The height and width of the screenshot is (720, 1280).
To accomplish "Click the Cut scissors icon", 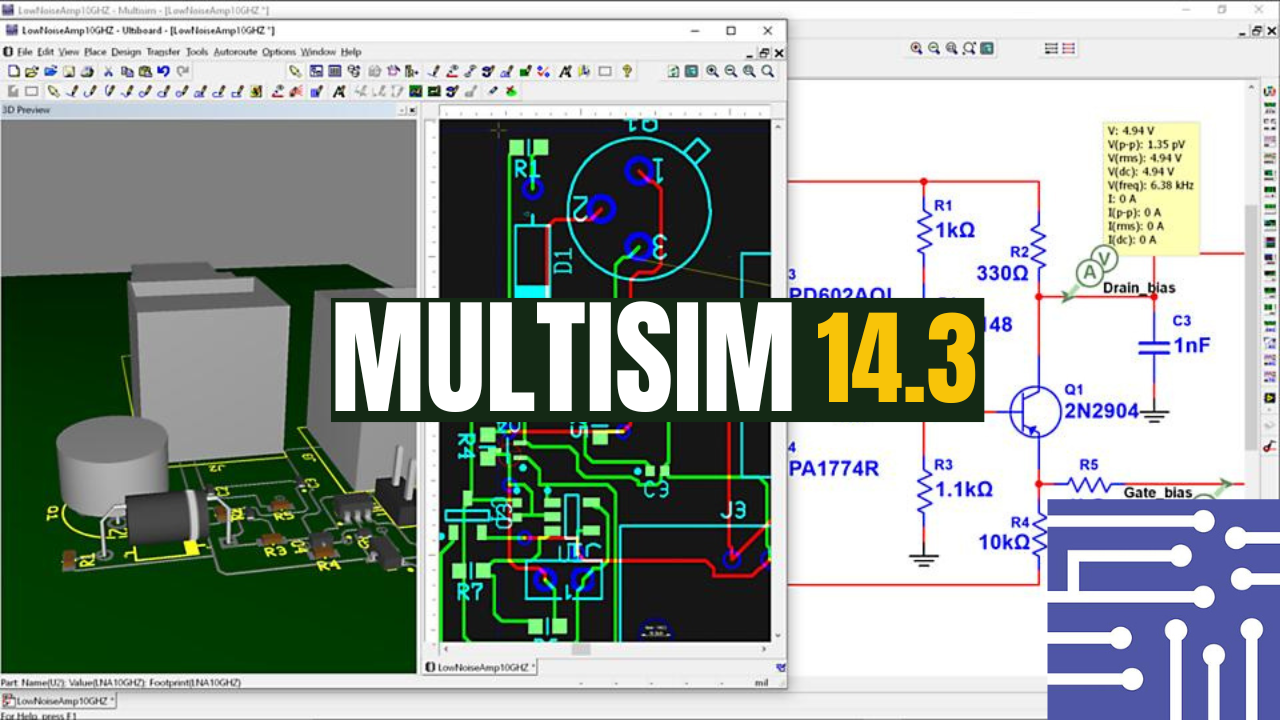I will 108,72.
